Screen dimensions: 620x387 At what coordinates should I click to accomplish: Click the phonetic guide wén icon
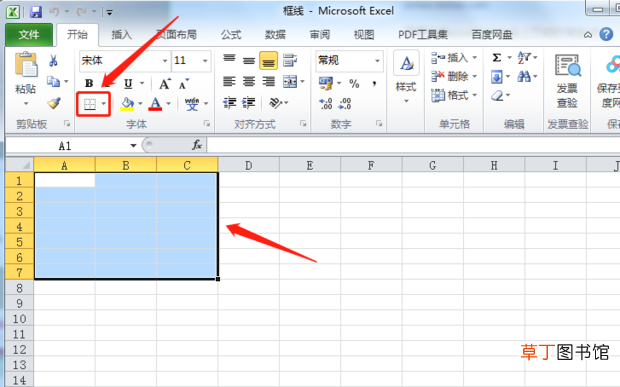pos(192,104)
